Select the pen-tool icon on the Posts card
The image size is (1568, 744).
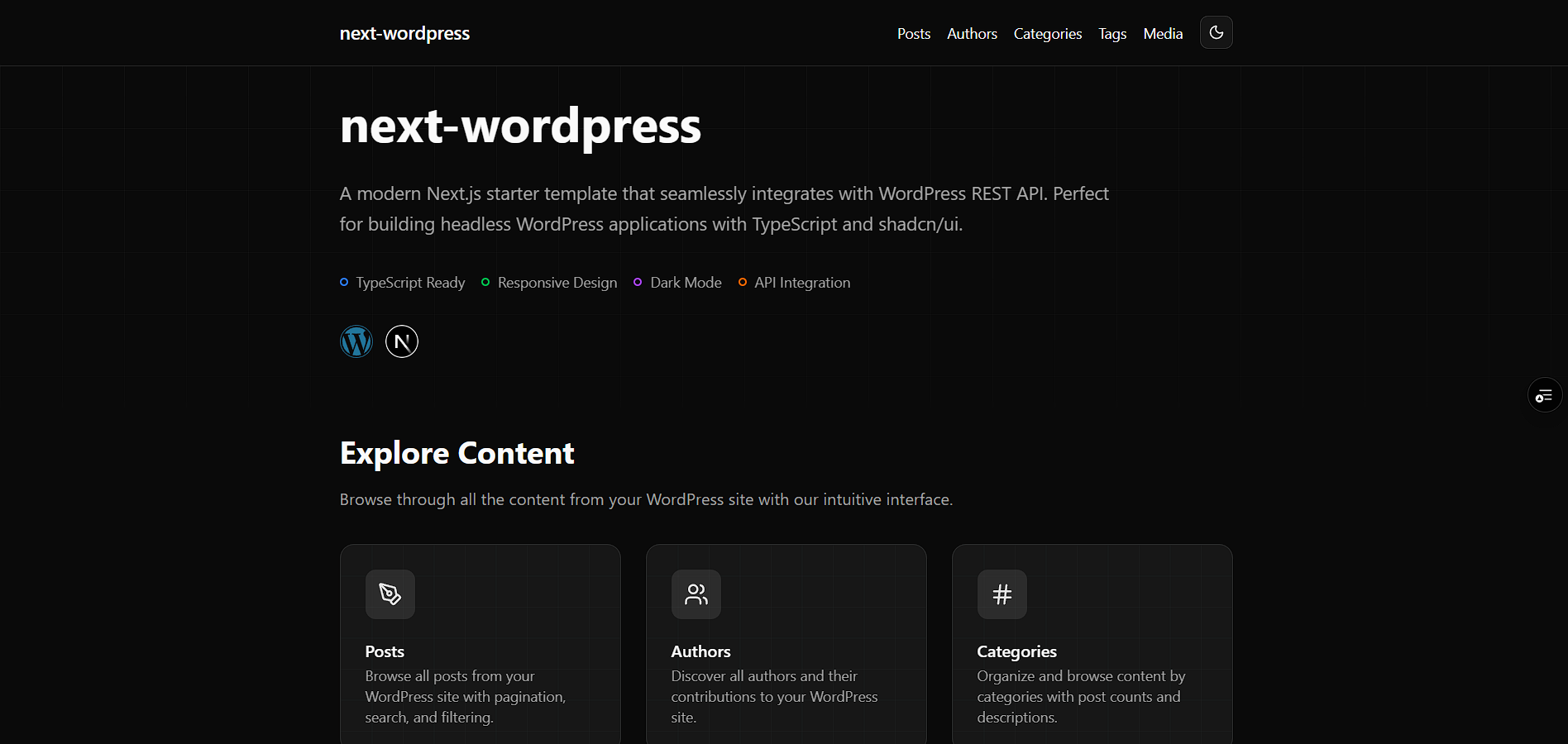pyautogui.click(x=390, y=594)
